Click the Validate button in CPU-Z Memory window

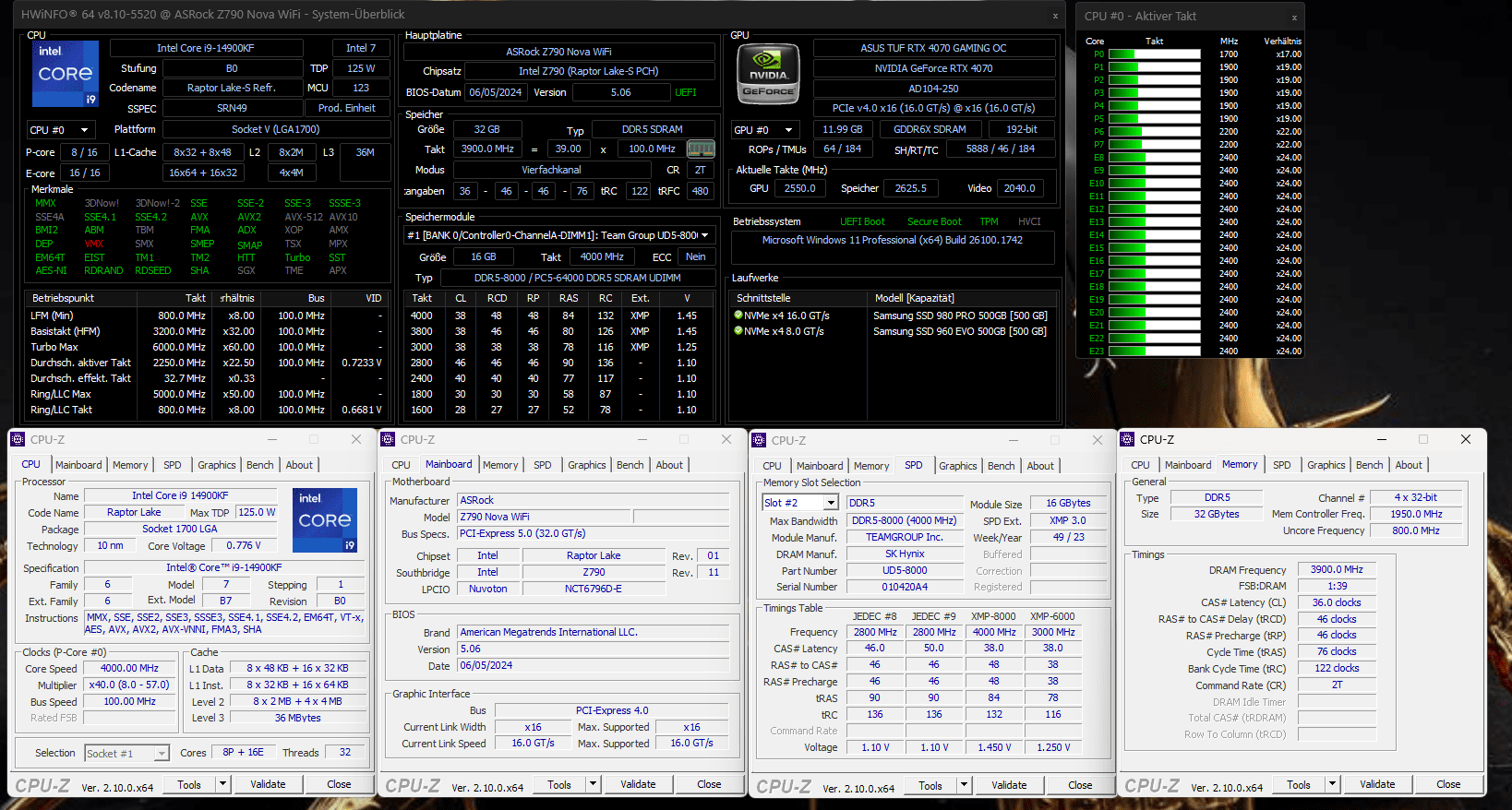tap(1377, 784)
